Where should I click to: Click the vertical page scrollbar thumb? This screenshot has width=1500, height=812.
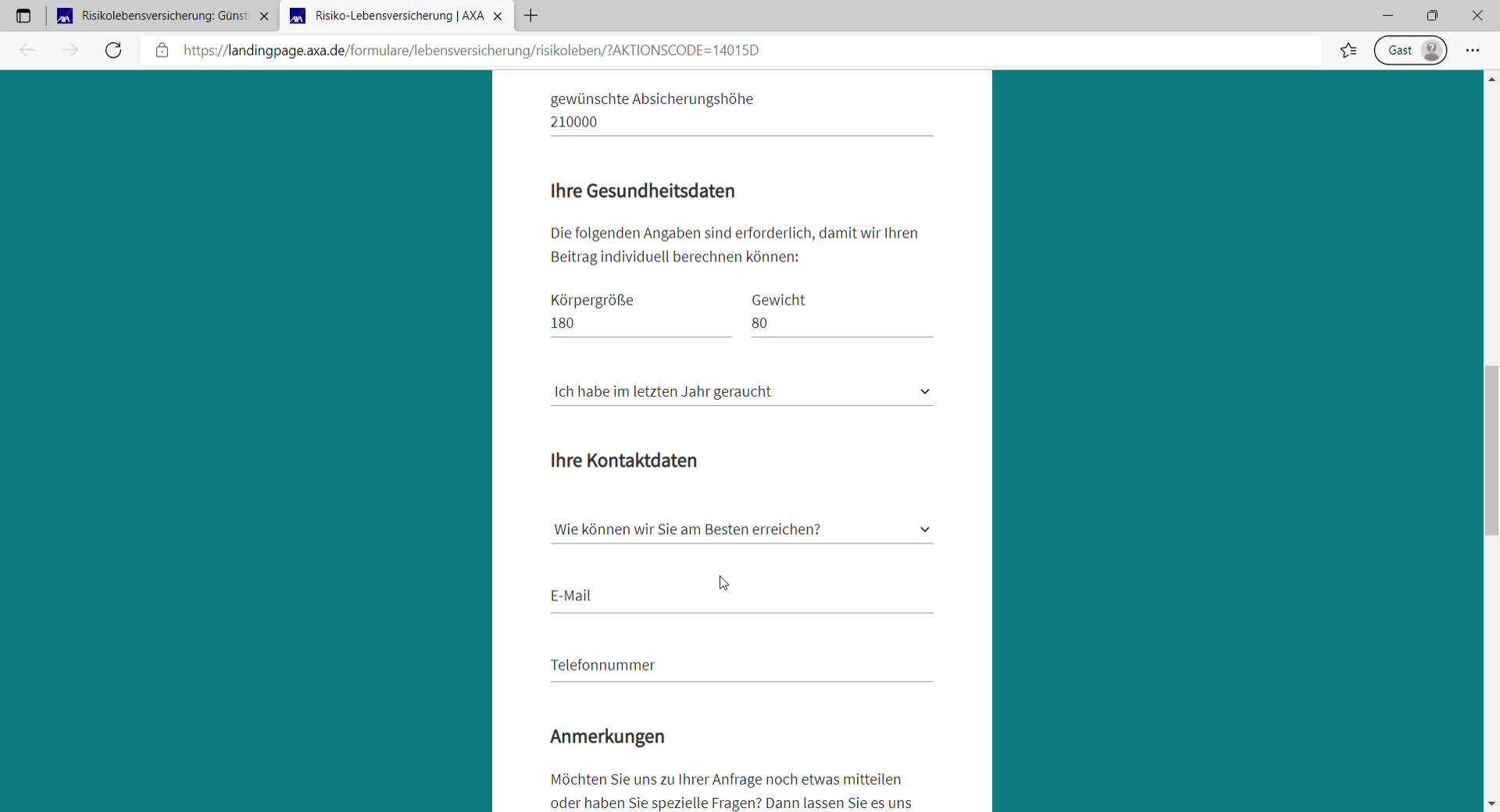click(x=1491, y=450)
